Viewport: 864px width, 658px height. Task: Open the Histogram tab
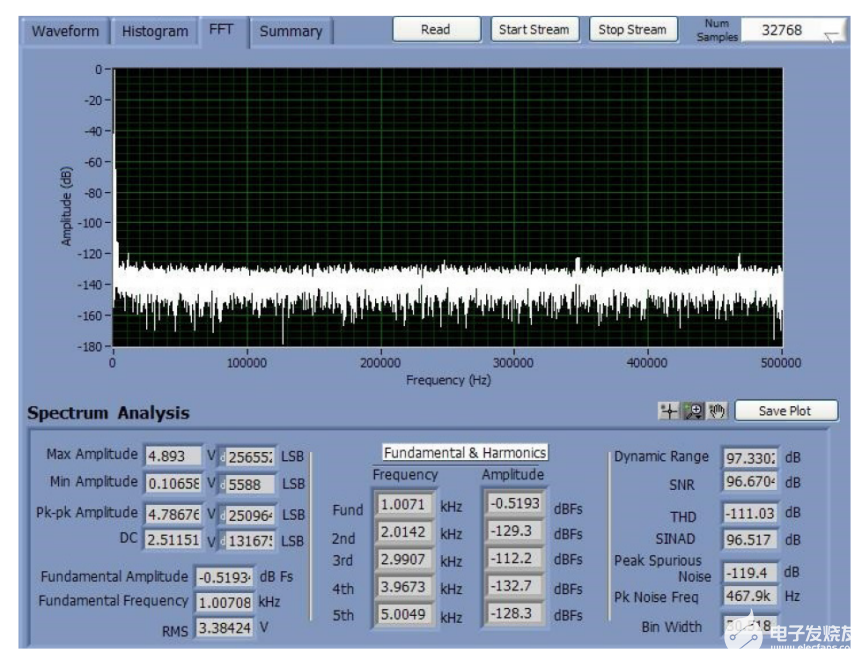click(155, 31)
